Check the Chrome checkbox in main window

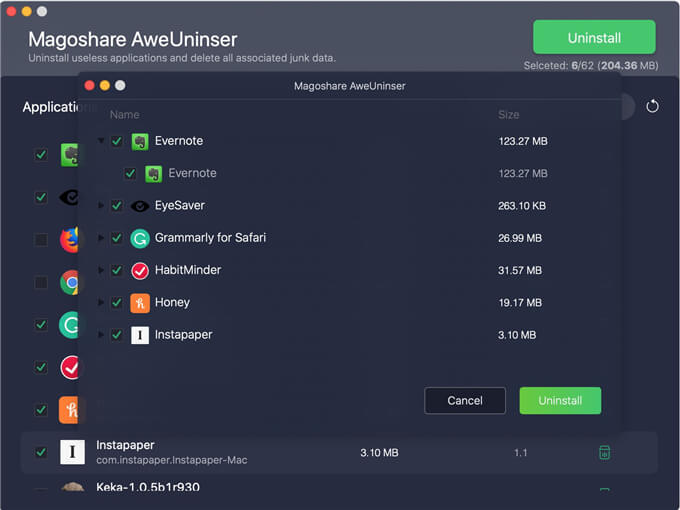pyautogui.click(x=41, y=282)
